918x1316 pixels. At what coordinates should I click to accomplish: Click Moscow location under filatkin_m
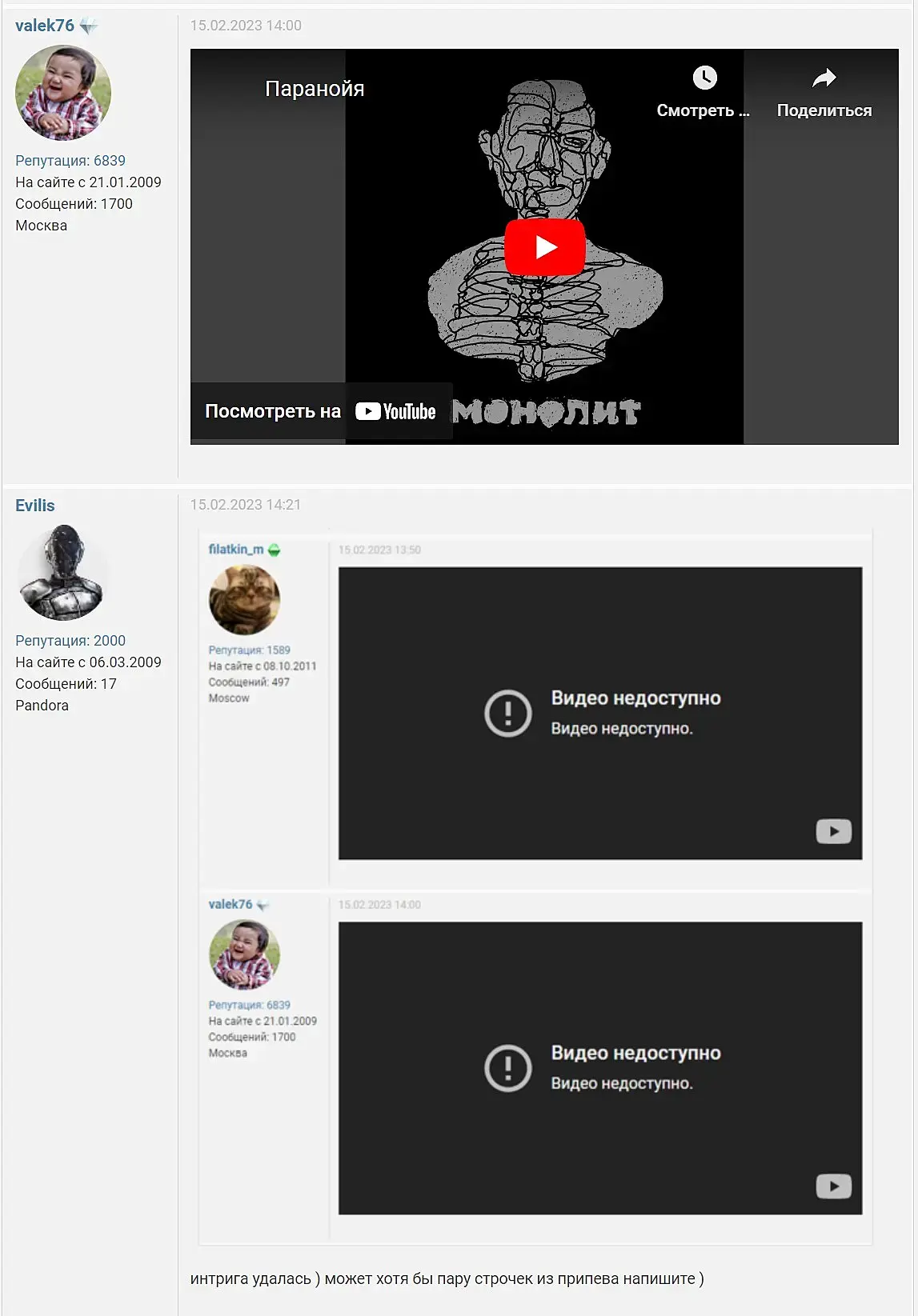tap(229, 698)
